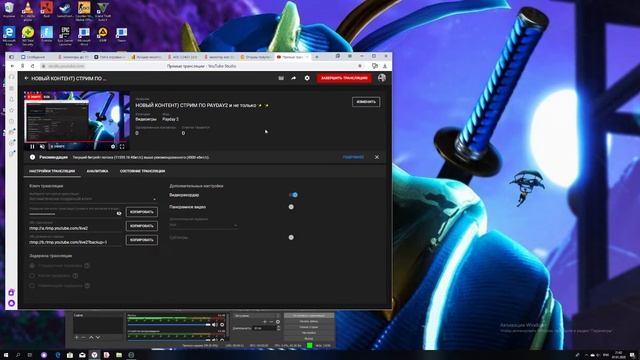This screenshot has width=640, height=360.
Task: Open Windows Start menu
Action: tap(6, 355)
